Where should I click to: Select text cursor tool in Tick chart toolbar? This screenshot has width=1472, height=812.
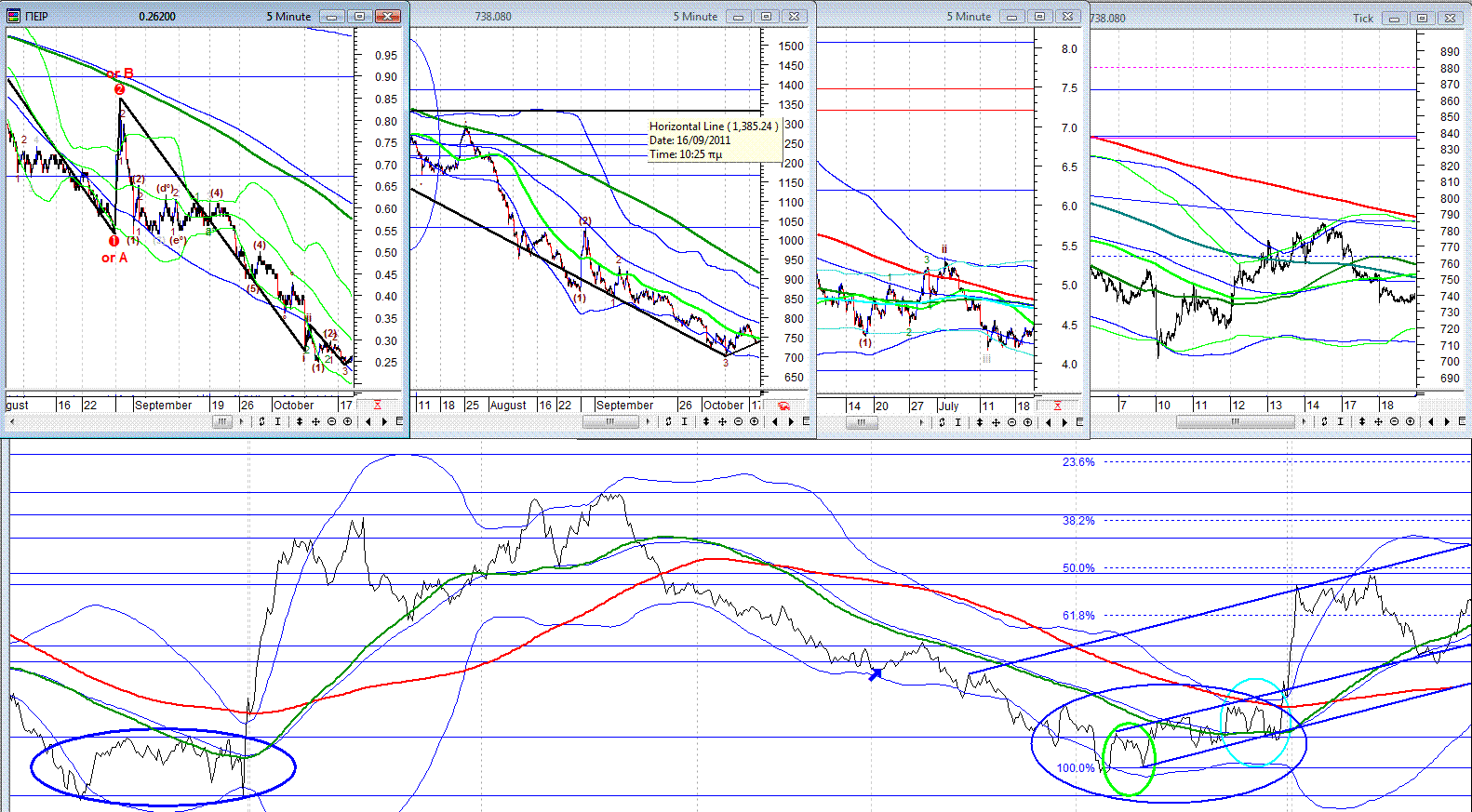point(1340,421)
